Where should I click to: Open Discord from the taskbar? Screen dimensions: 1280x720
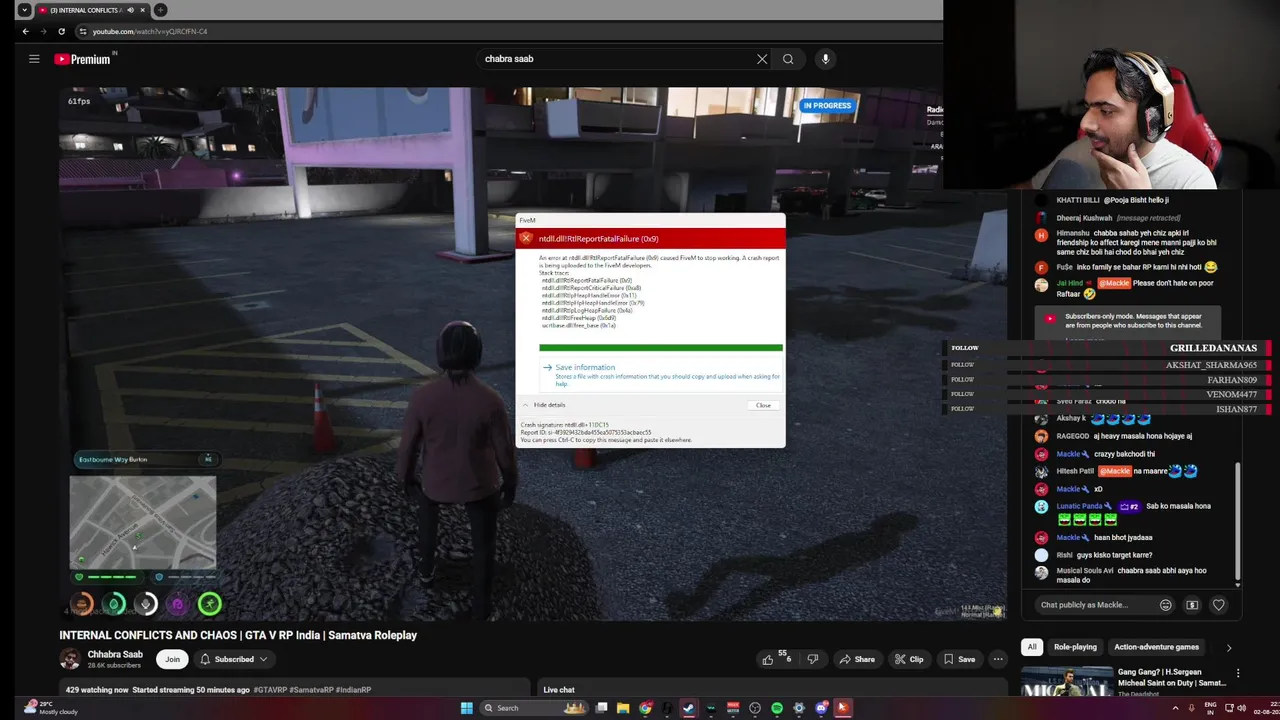coord(820,708)
